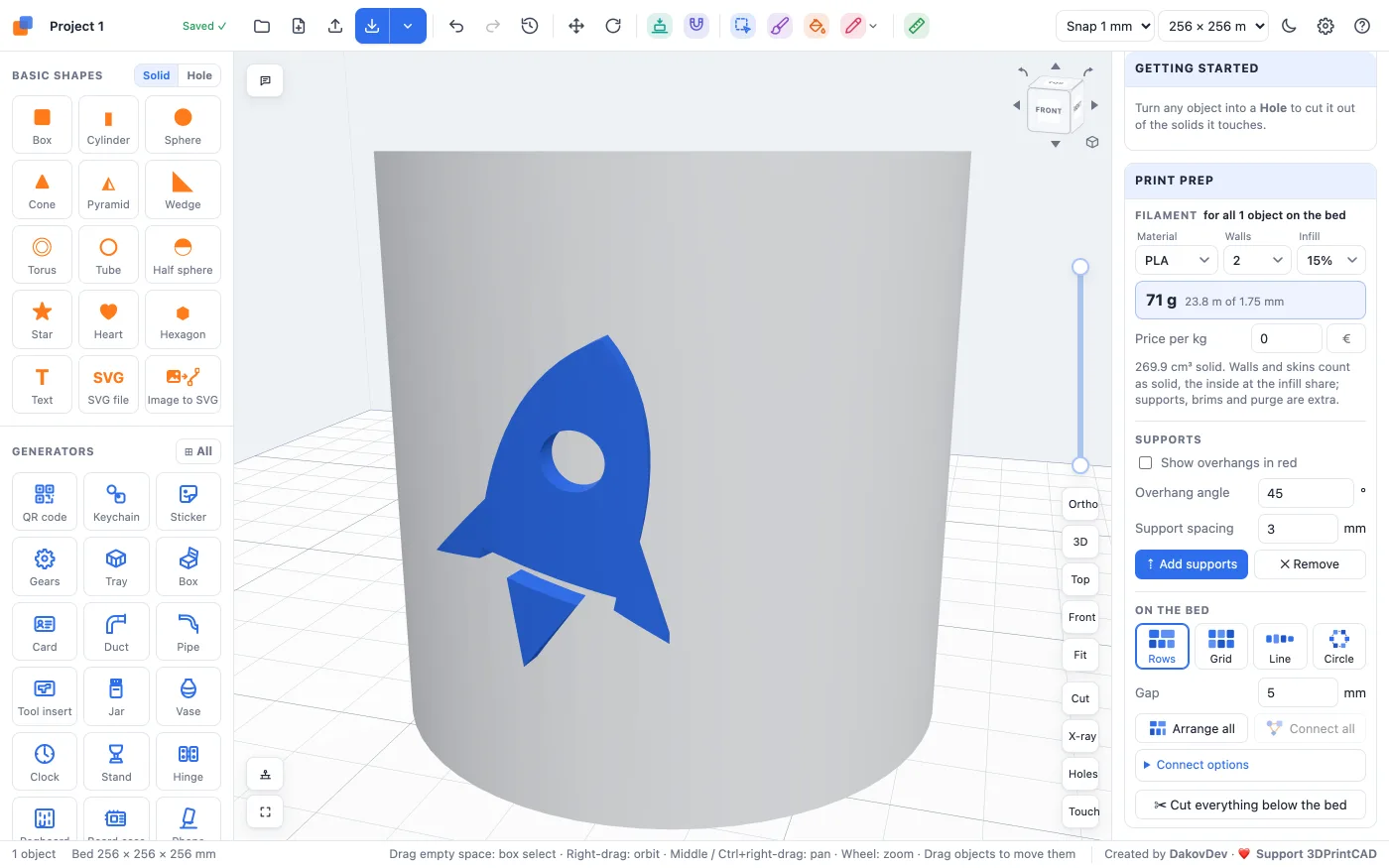The width and height of the screenshot is (1389, 868).
Task: Select the move arrows tool
Action: (576, 26)
